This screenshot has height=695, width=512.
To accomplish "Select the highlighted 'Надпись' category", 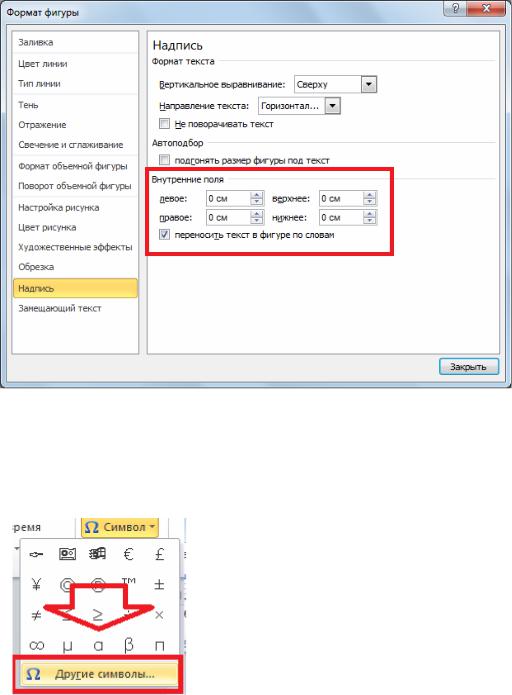I will coord(75,289).
